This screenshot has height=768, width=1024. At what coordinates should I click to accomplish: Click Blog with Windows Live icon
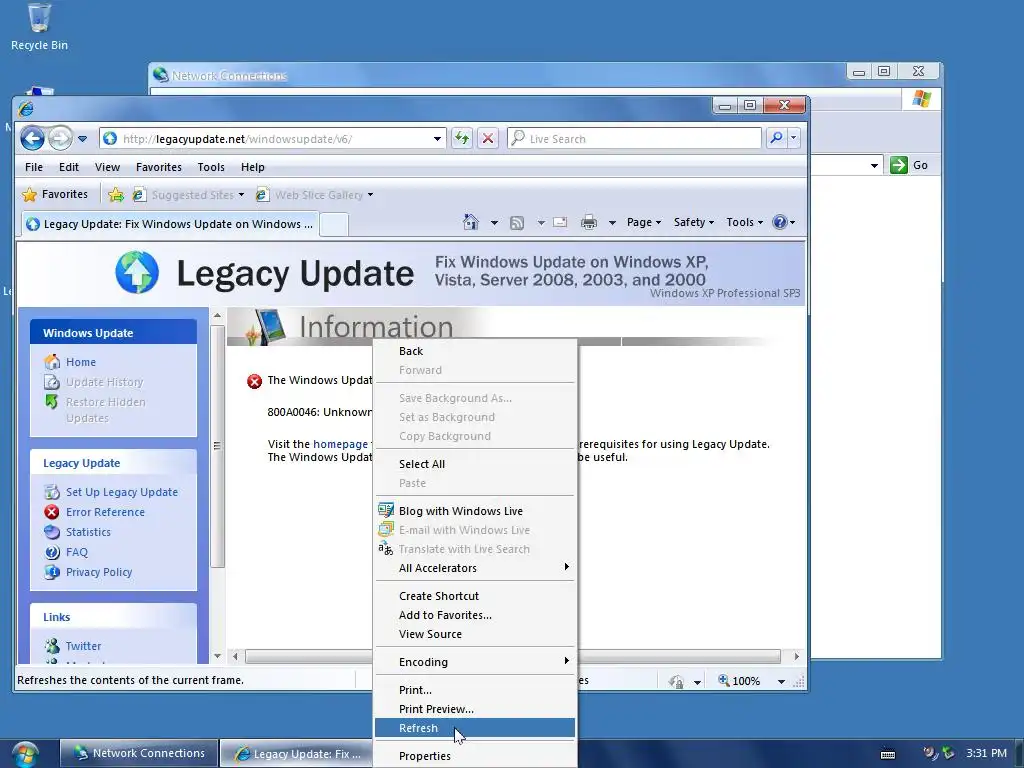coord(386,510)
